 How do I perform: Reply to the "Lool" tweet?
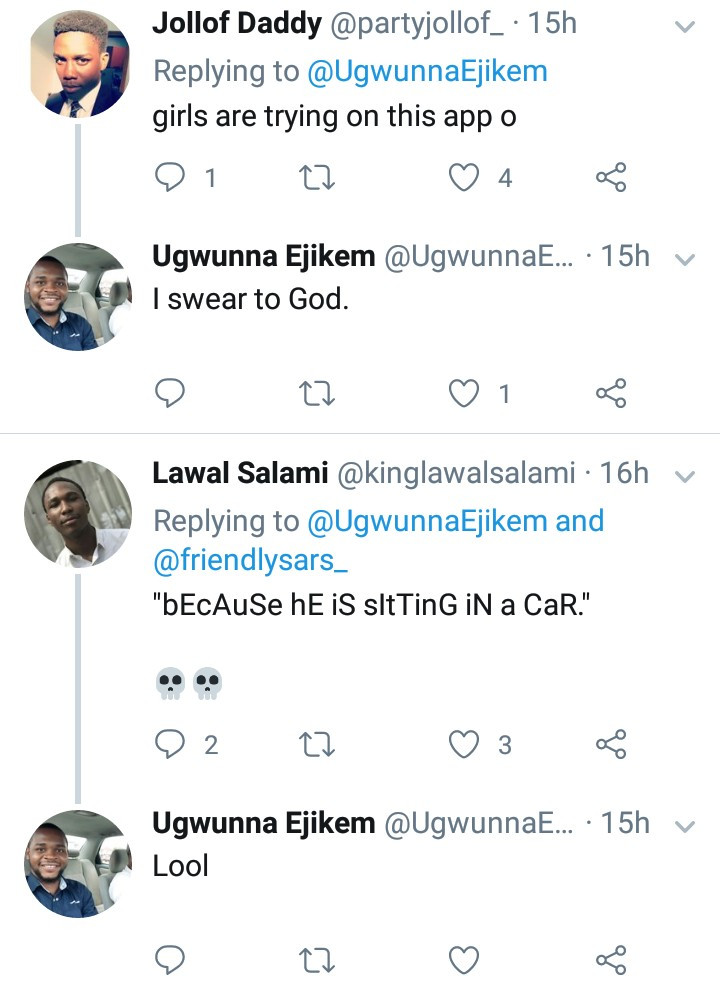(172, 960)
